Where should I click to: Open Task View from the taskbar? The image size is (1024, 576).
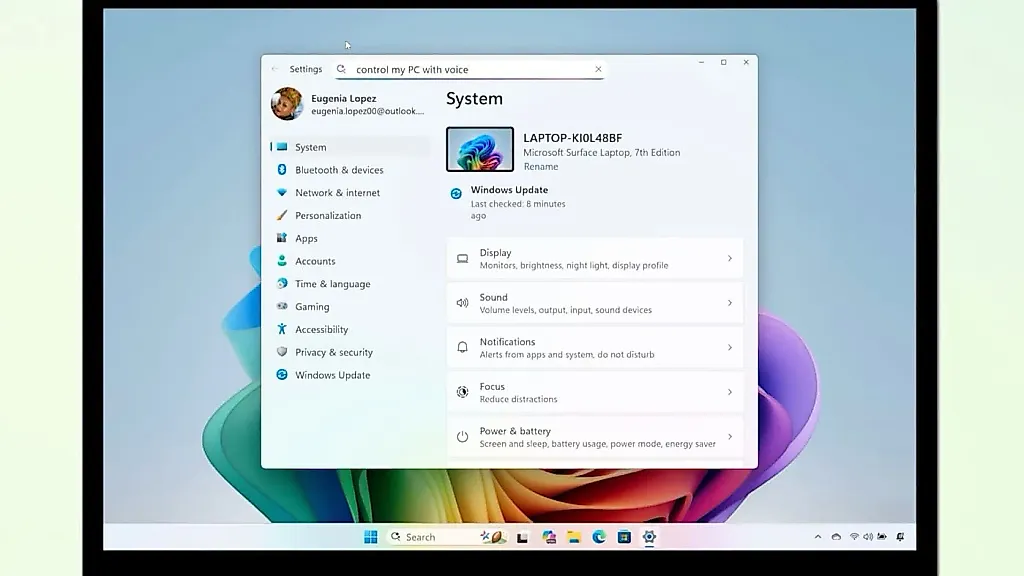coord(522,537)
